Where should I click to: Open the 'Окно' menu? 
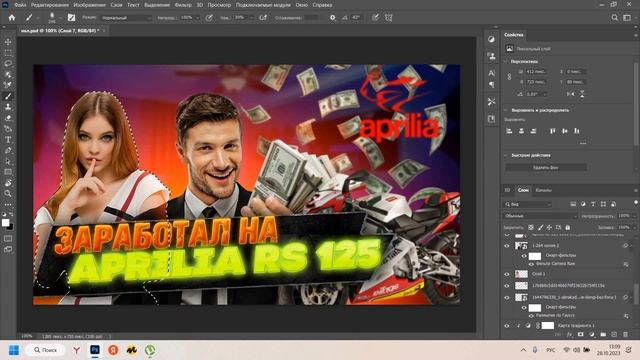coord(302,5)
